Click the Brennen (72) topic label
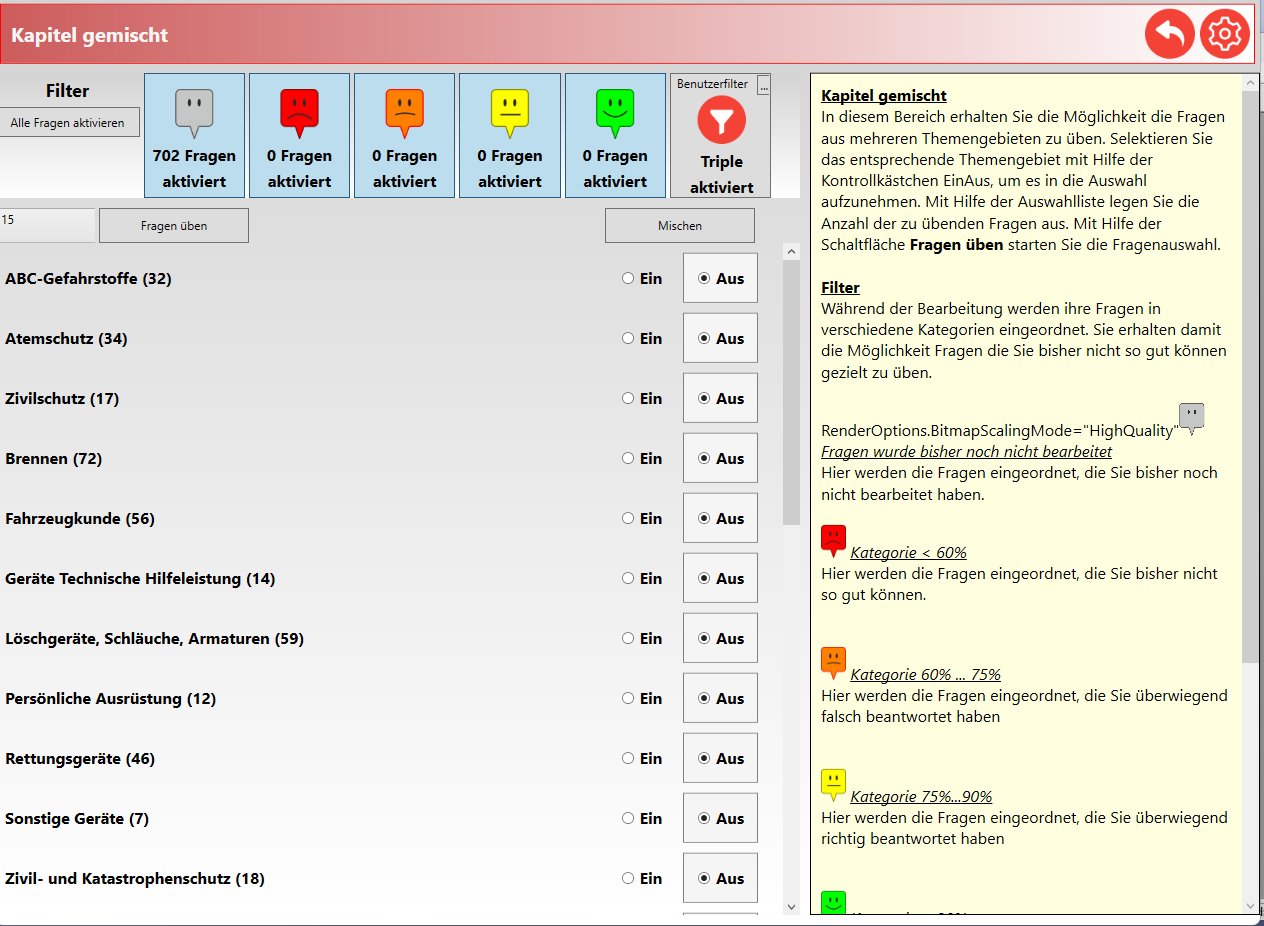Image resolution: width=1264 pixels, height=926 pixels. coord(53,459)
